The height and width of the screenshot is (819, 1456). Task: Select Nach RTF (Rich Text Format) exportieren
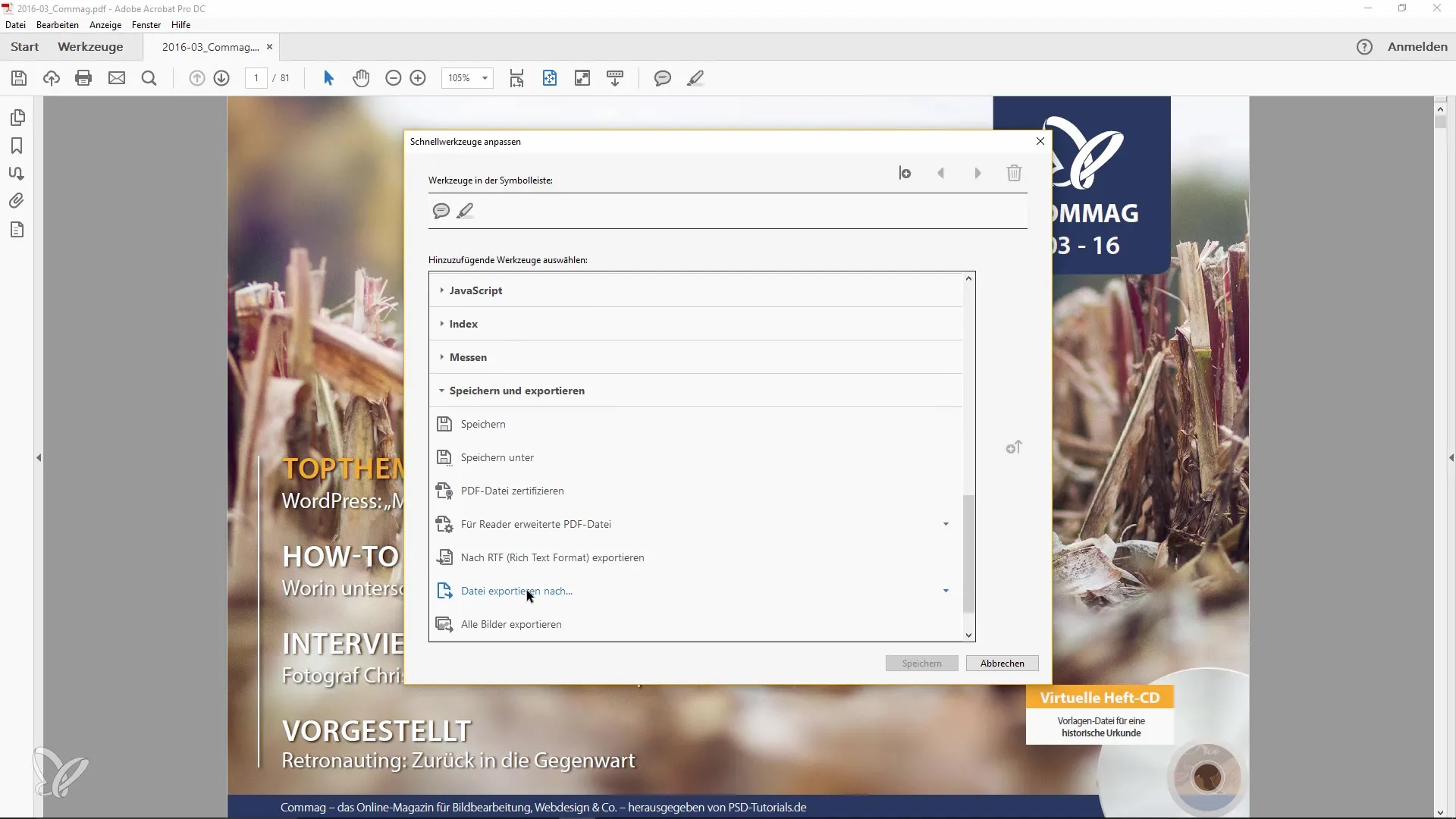[696, 557]
